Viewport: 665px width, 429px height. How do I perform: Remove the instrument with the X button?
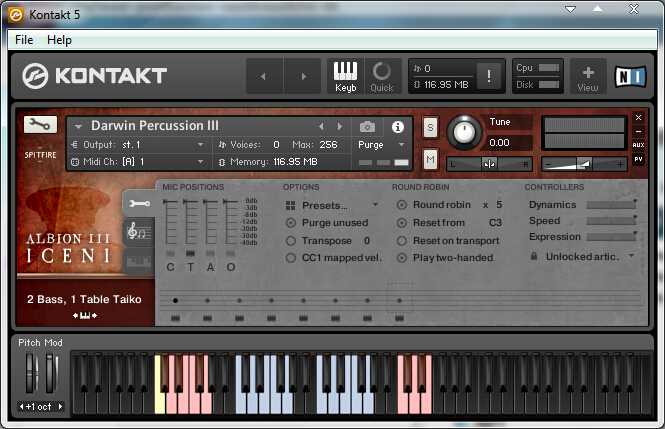[x=638, y=117]
